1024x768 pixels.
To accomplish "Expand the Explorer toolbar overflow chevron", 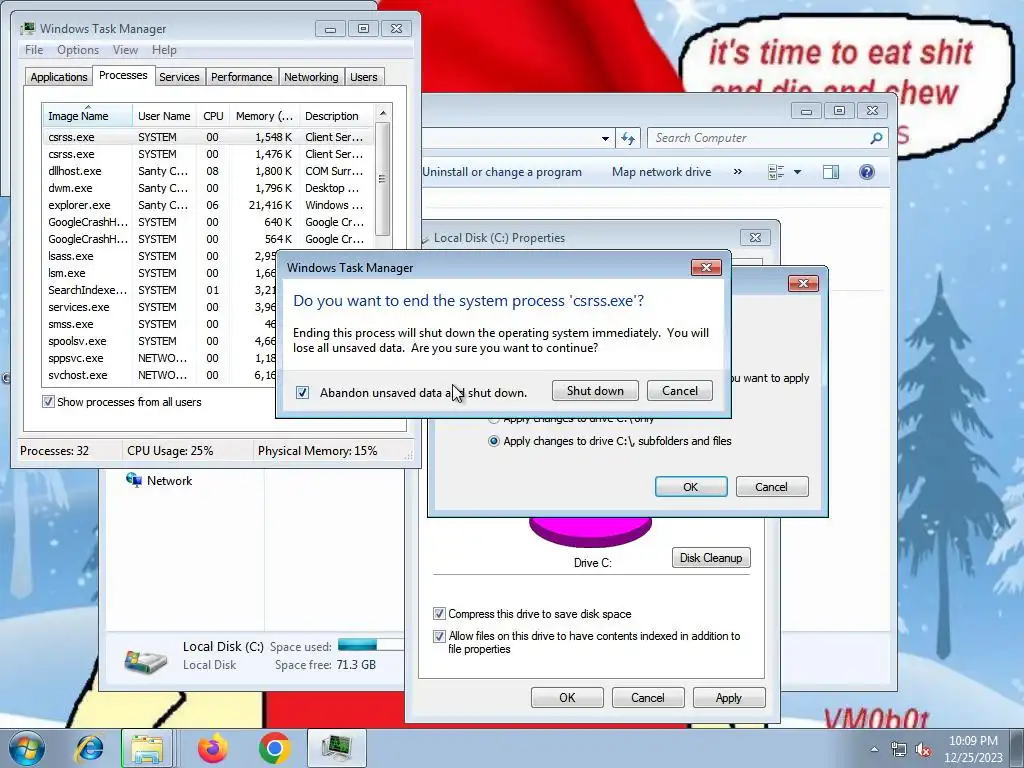I will coord(737,172).
